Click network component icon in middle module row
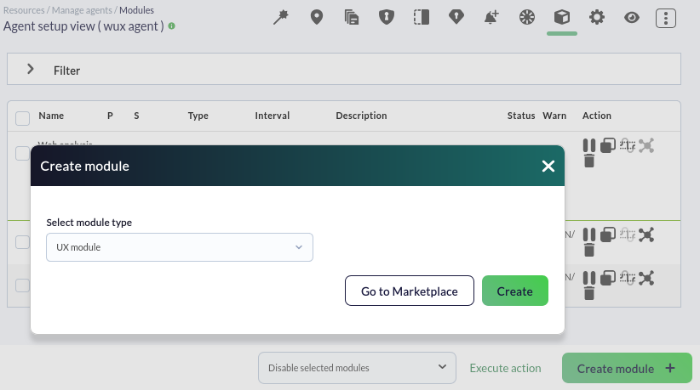 click(646, 235)
